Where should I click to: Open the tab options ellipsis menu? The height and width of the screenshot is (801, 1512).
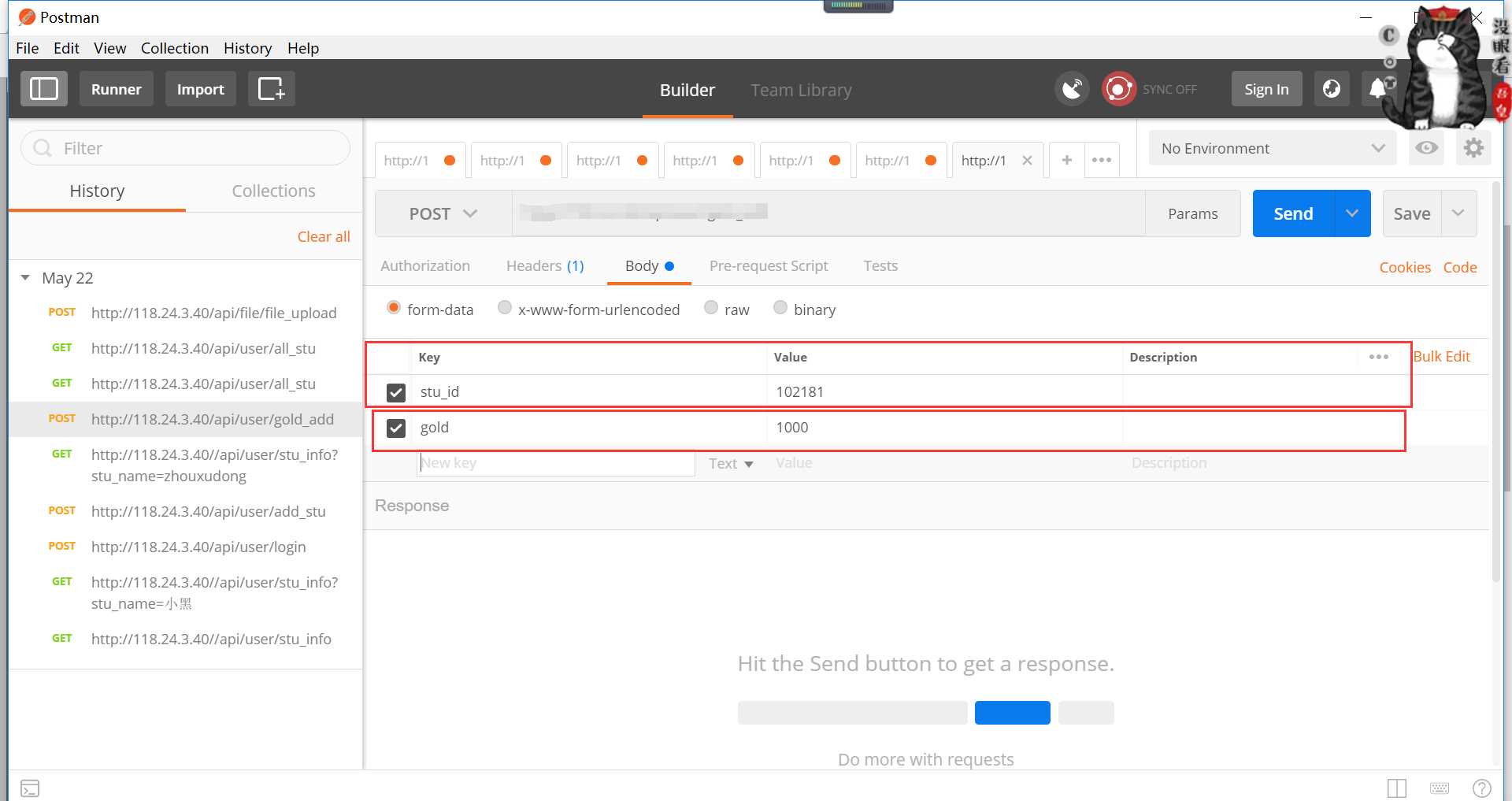click(1102, 160)
